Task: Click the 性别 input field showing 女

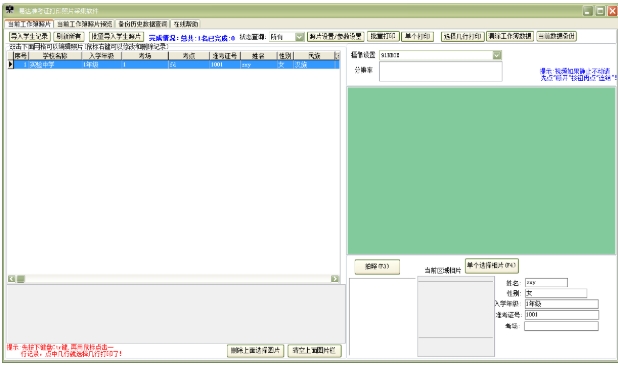Action: tap(556, 293)
